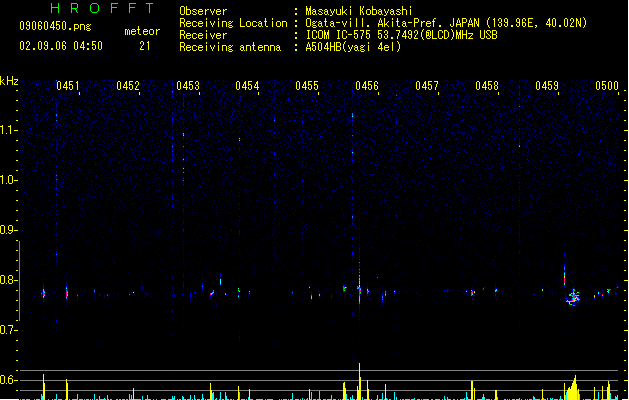Click the Receiver field label
Screen dimensions: 629x400
click(x=203, y=35)
